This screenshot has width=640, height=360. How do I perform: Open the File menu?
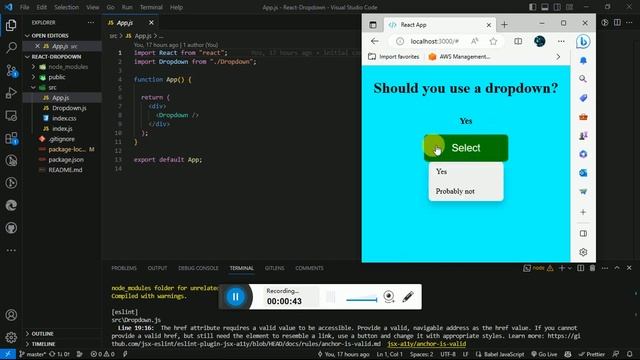(24, 7)
